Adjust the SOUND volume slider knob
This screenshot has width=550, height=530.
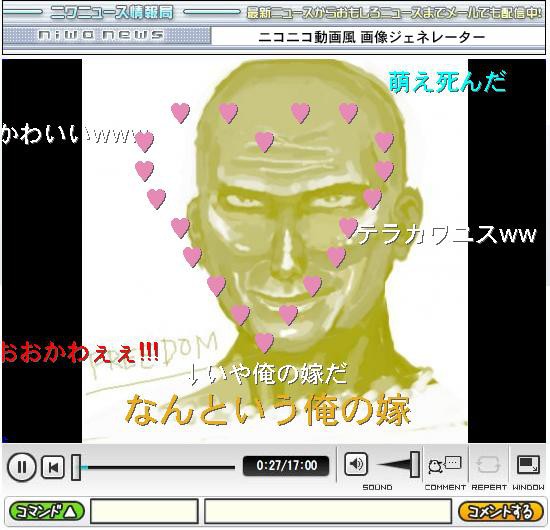click(x=415, y=464)
